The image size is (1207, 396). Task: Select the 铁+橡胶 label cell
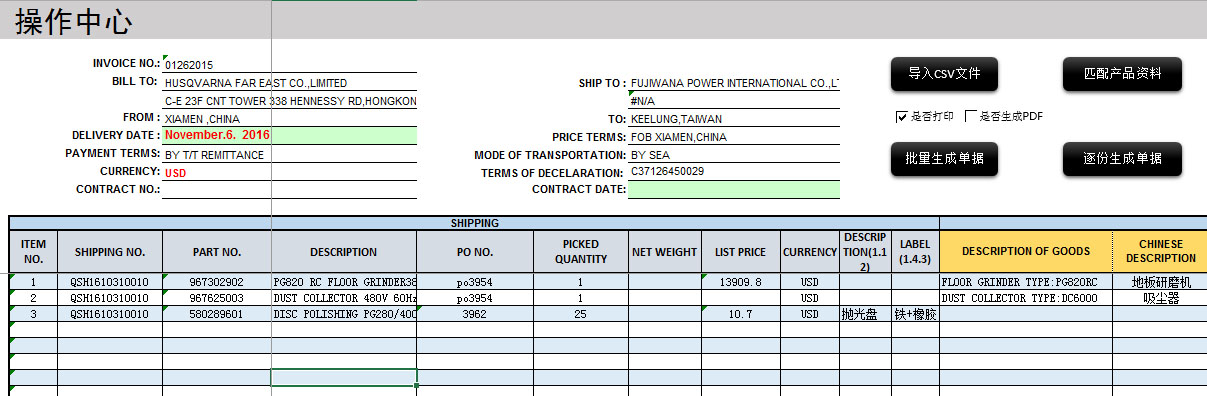tap(915, 314)
